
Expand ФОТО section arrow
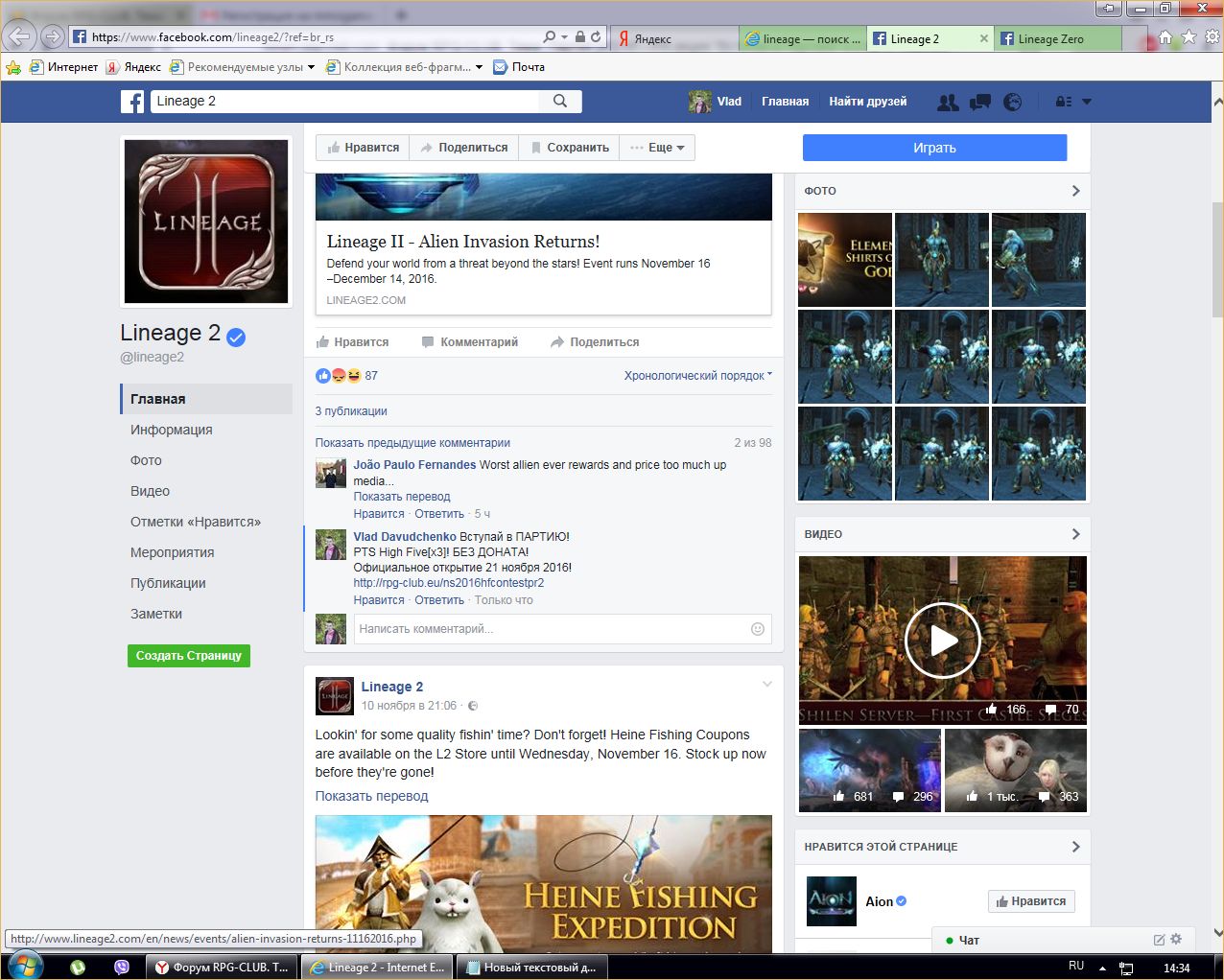[x=1075, y=191]
